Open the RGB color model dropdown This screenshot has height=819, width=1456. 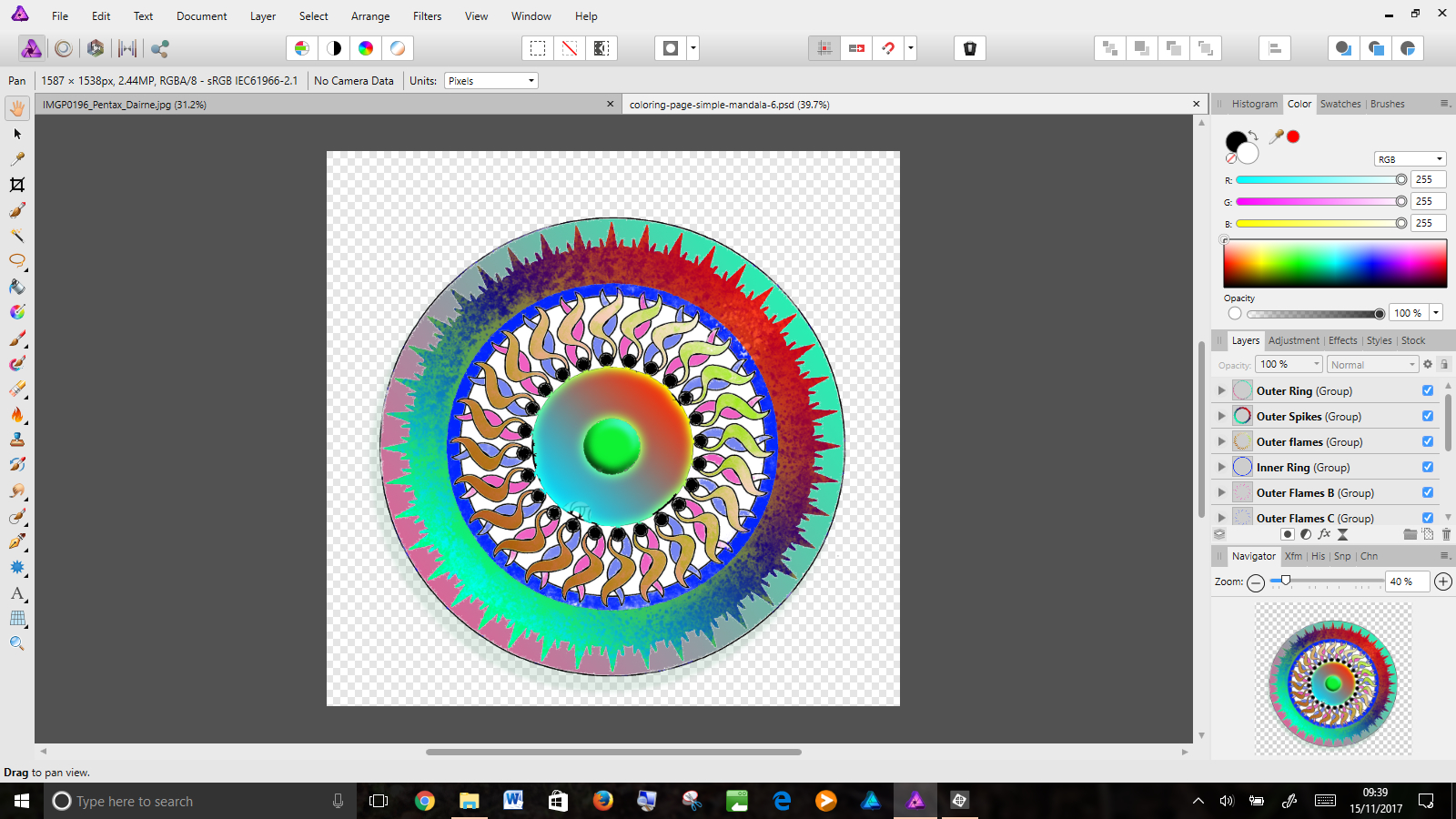click(1410, 159)
